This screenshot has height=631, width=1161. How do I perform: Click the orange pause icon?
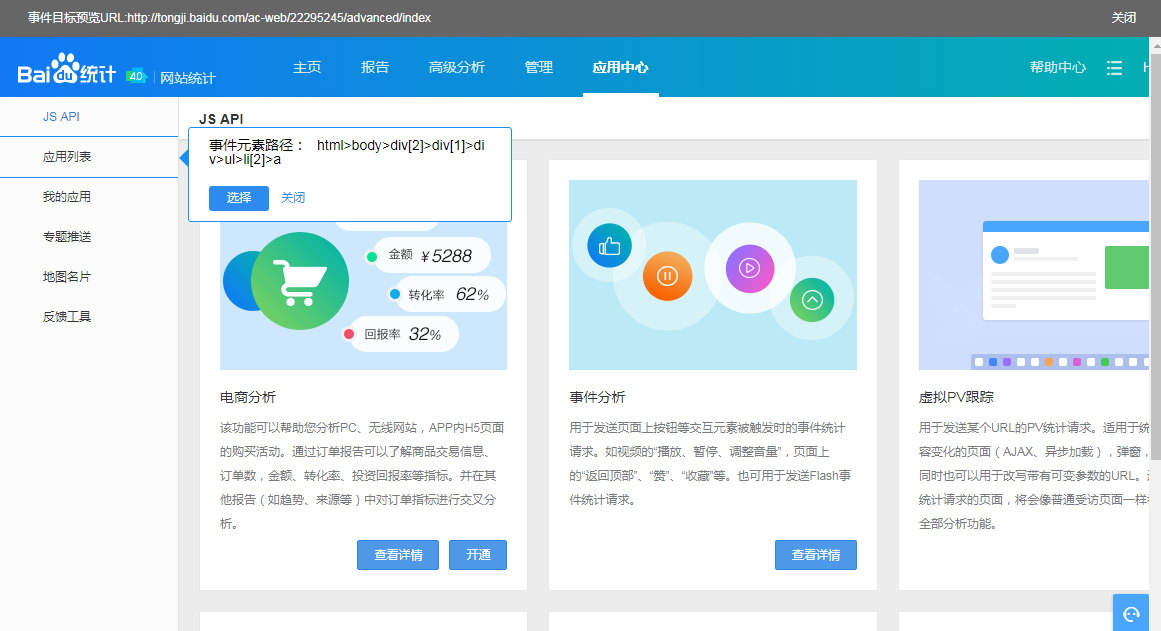pos(667,276)
